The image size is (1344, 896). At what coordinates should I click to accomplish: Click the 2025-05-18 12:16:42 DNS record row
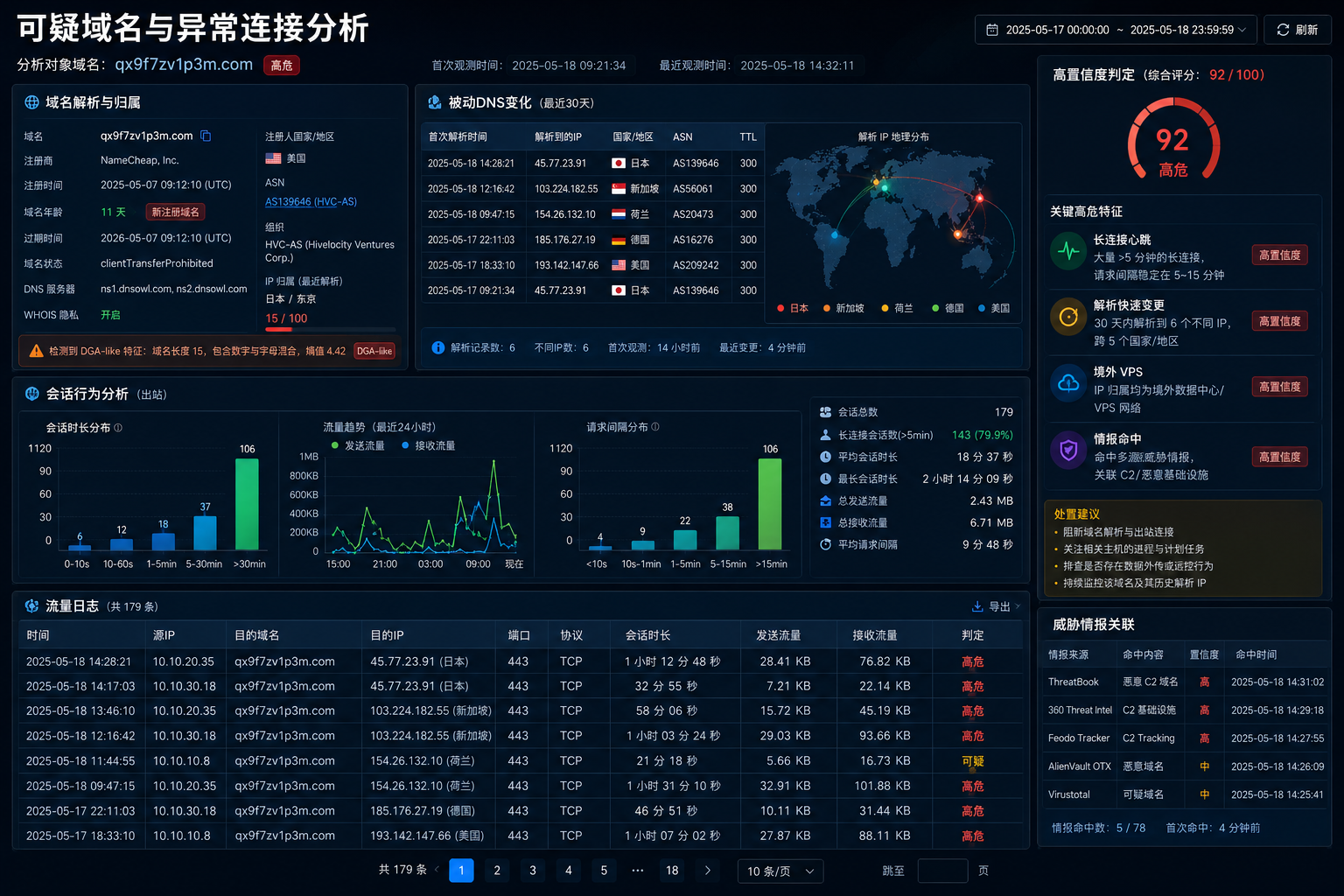click(x=592, y=189)
